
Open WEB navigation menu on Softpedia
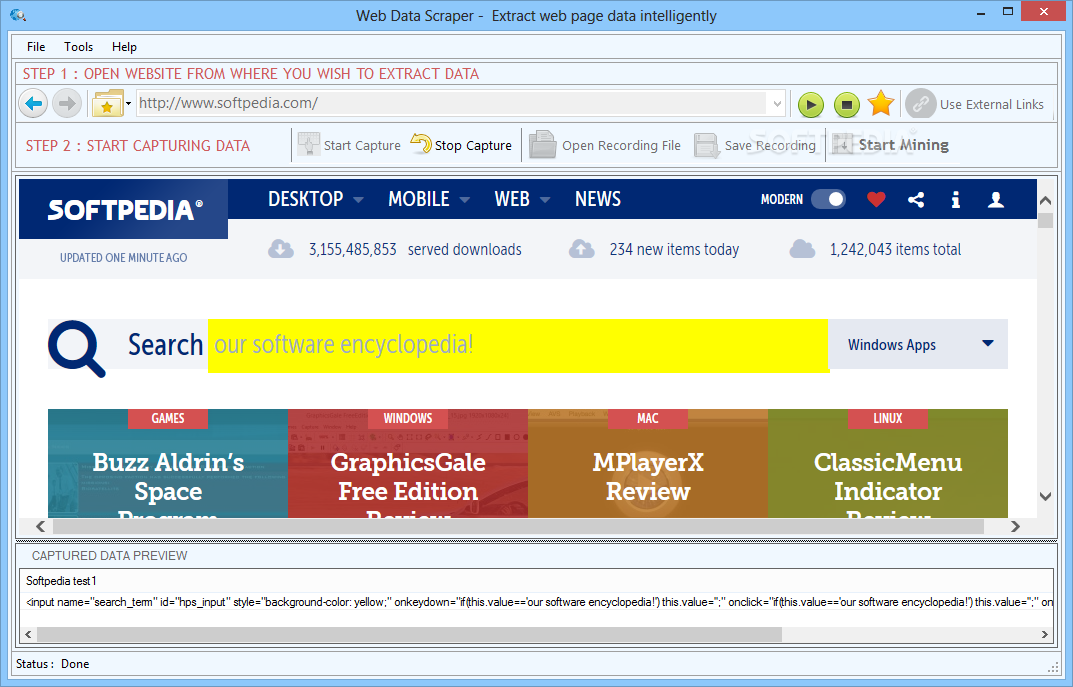(x=512, y=199)
